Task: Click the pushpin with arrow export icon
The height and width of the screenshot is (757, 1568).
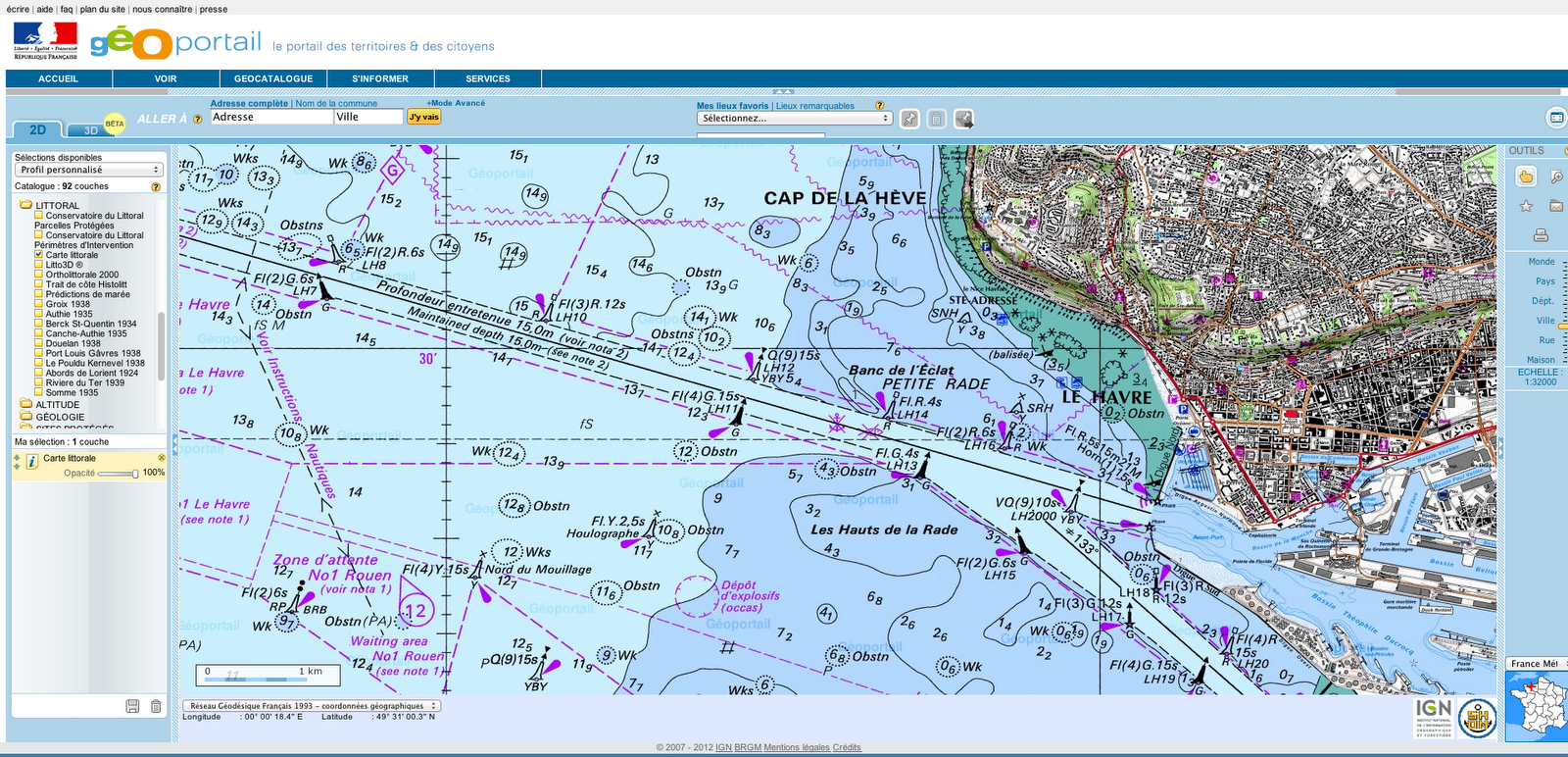Action: point(964,119)
